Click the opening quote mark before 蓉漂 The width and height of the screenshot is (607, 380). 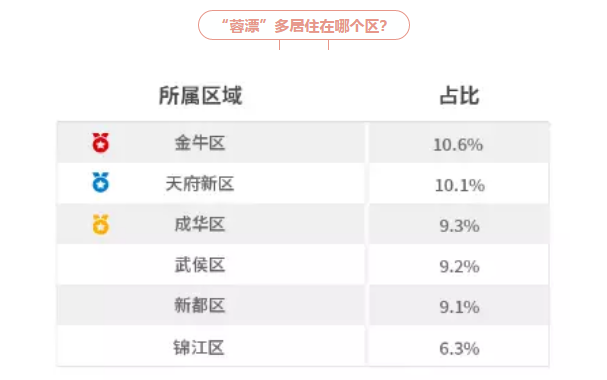tap(225, 21)
